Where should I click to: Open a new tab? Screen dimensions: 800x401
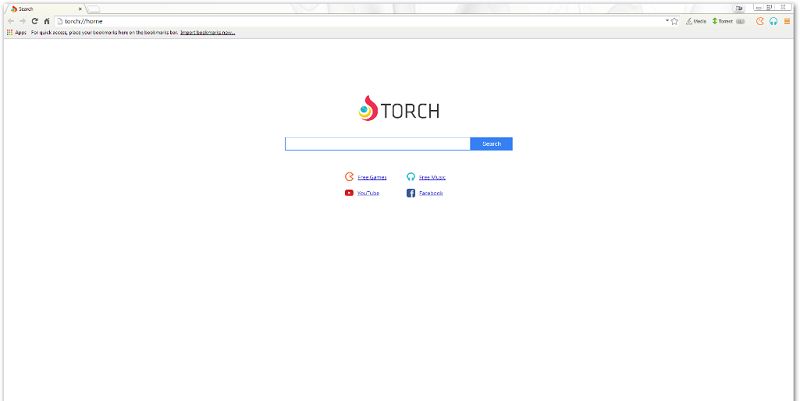click(x=93, y=9)
